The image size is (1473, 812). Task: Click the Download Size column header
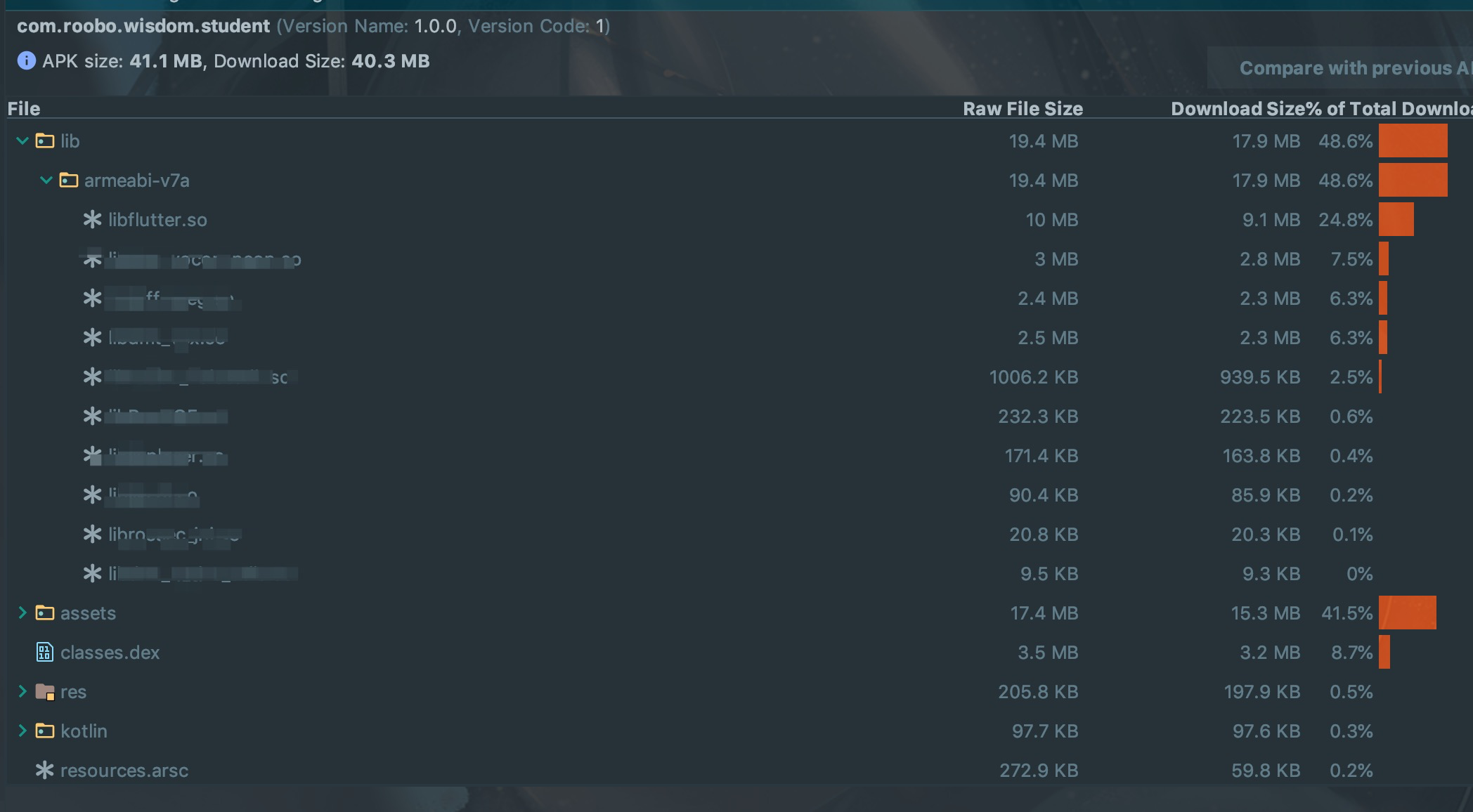pyautogui.click(x=1236, y=109)
